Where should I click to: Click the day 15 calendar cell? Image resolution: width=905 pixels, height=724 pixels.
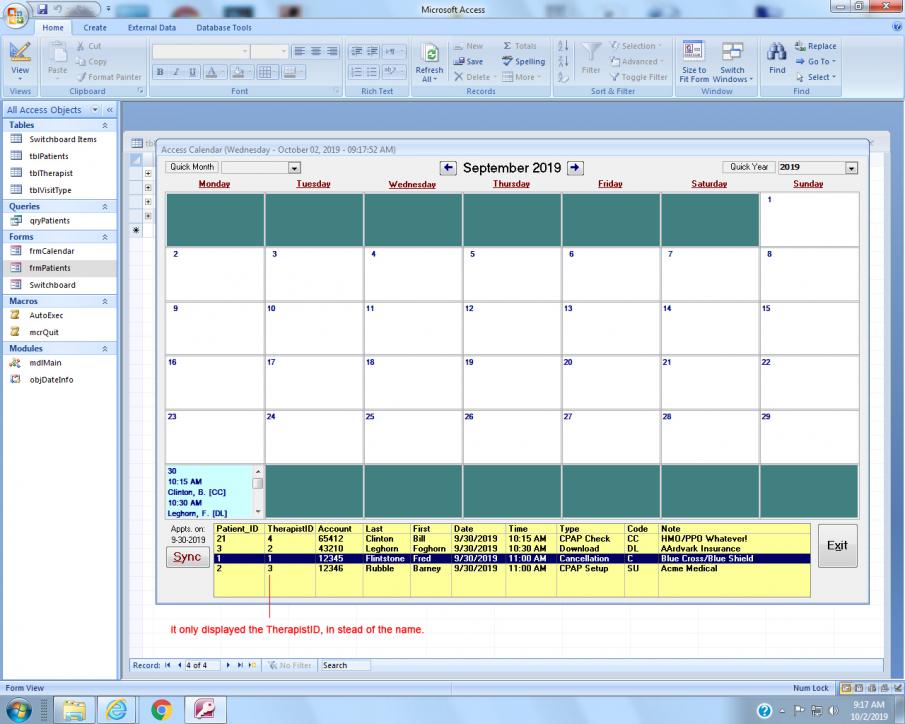(x=809, y=328)
